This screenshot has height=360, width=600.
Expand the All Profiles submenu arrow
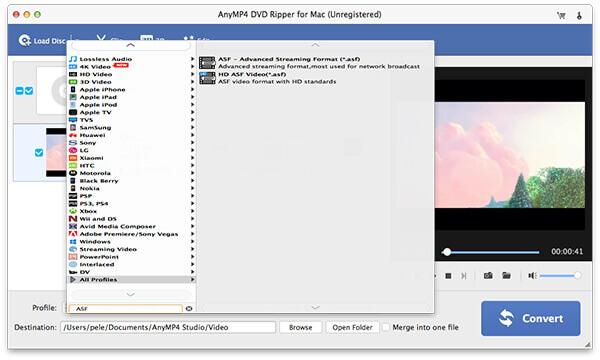pos(192,280)
